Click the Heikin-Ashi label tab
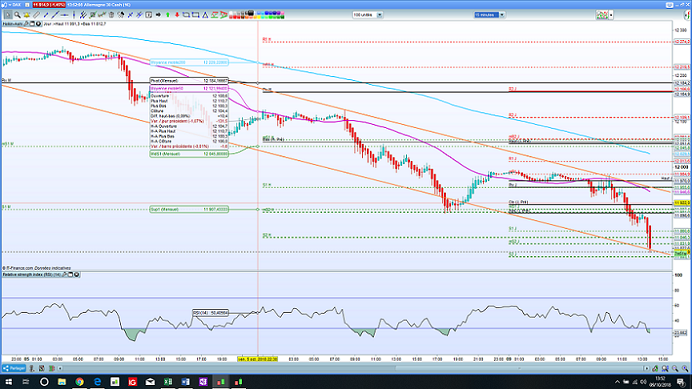 click(x=12, y=23)
